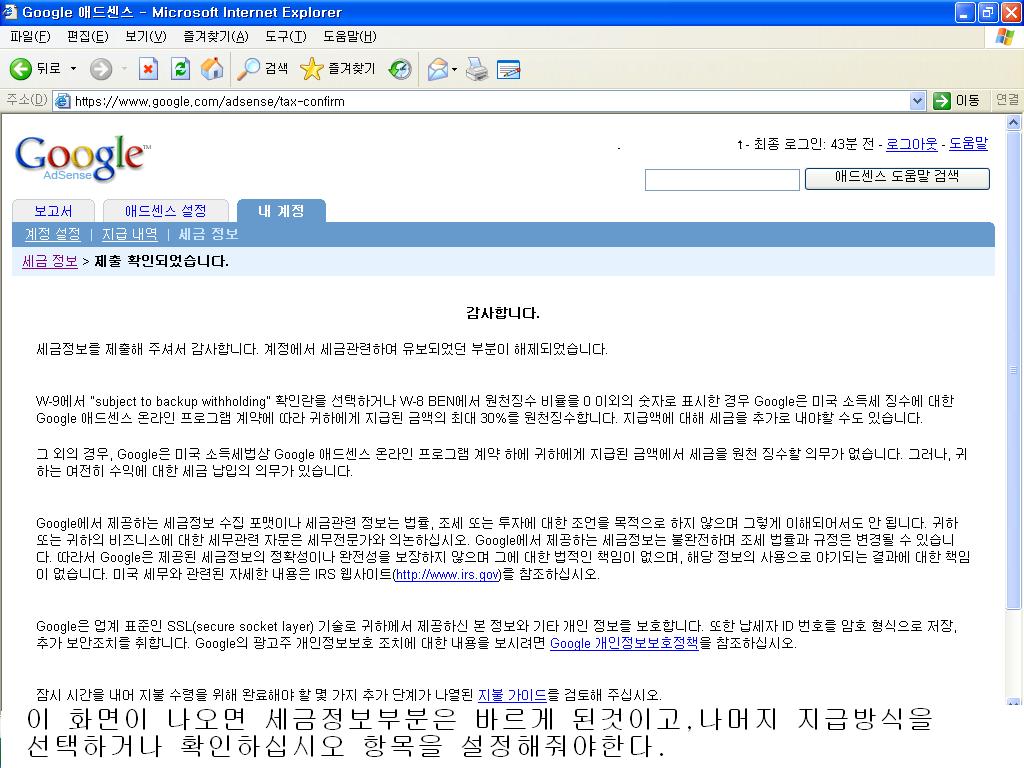Open the History clock icon

[400, 69]
